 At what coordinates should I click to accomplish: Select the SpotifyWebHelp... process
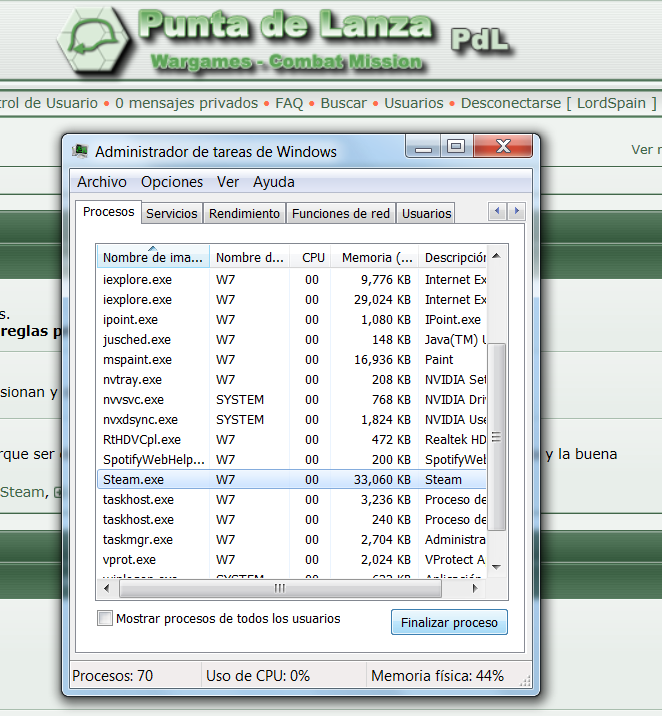291,460
